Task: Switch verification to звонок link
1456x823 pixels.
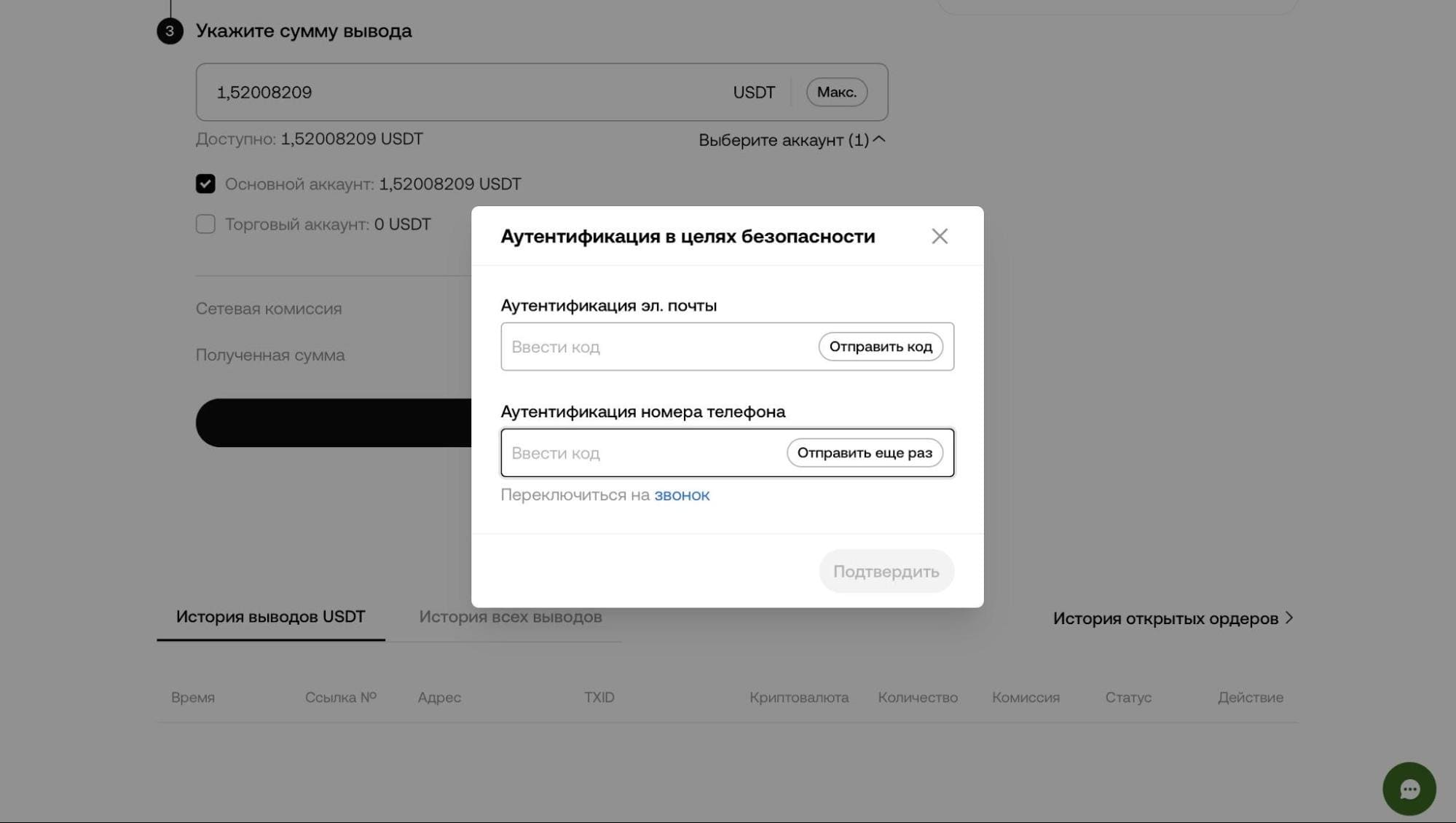Action: click(682, 495)
